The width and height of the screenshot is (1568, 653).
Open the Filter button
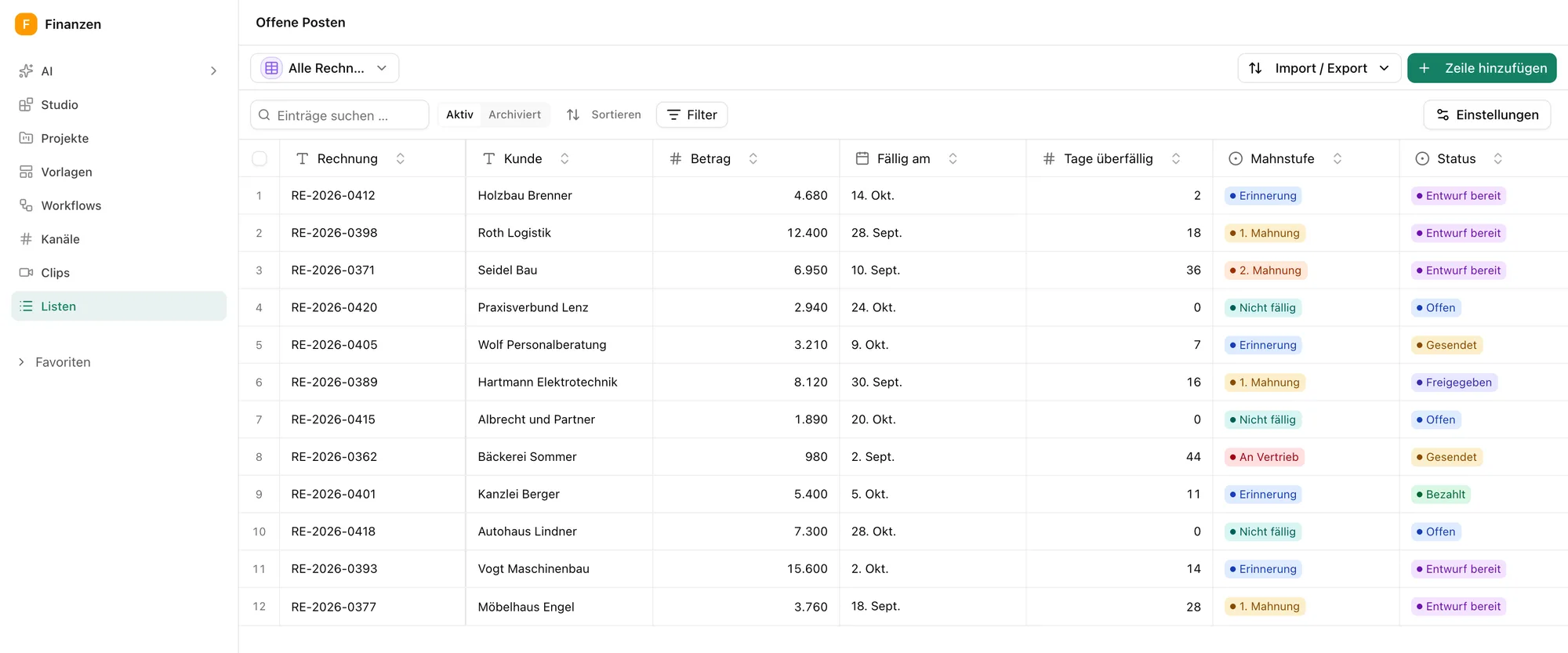point(692,115)
